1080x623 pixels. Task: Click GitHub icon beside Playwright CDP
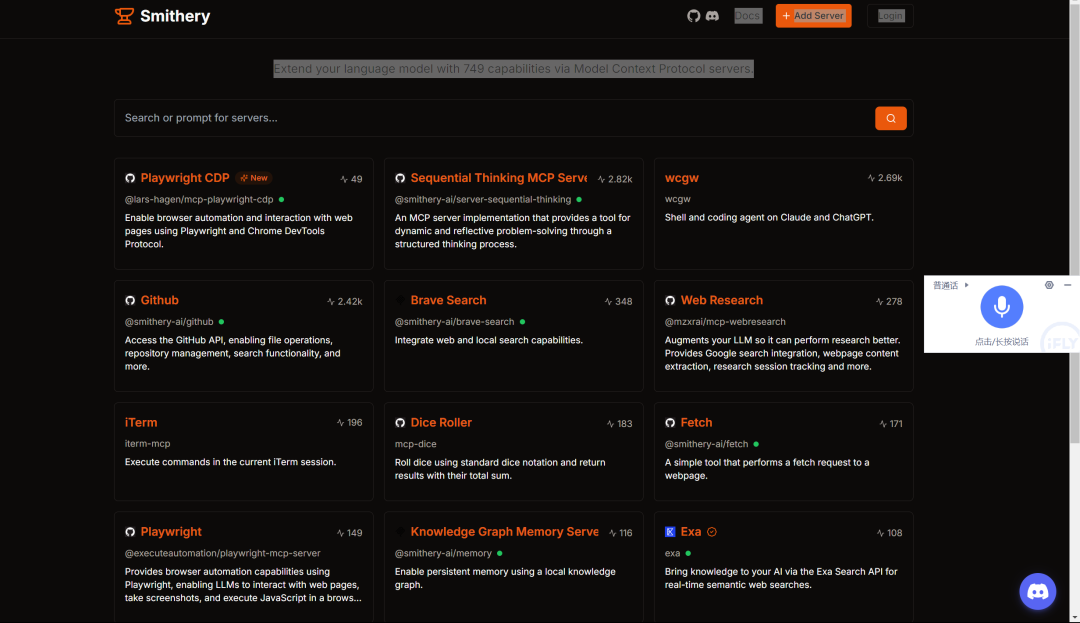click(x=130, y=178)
